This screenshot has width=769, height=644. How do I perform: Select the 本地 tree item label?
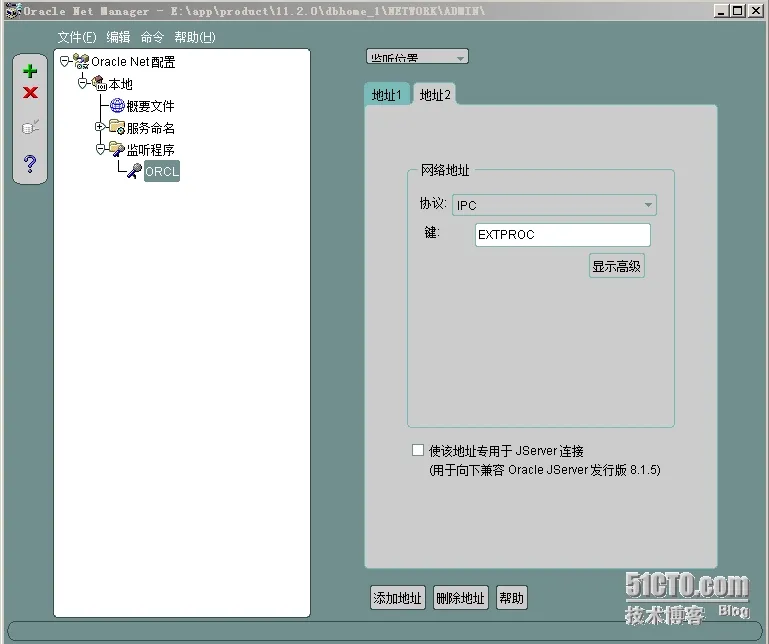point(121,84)
